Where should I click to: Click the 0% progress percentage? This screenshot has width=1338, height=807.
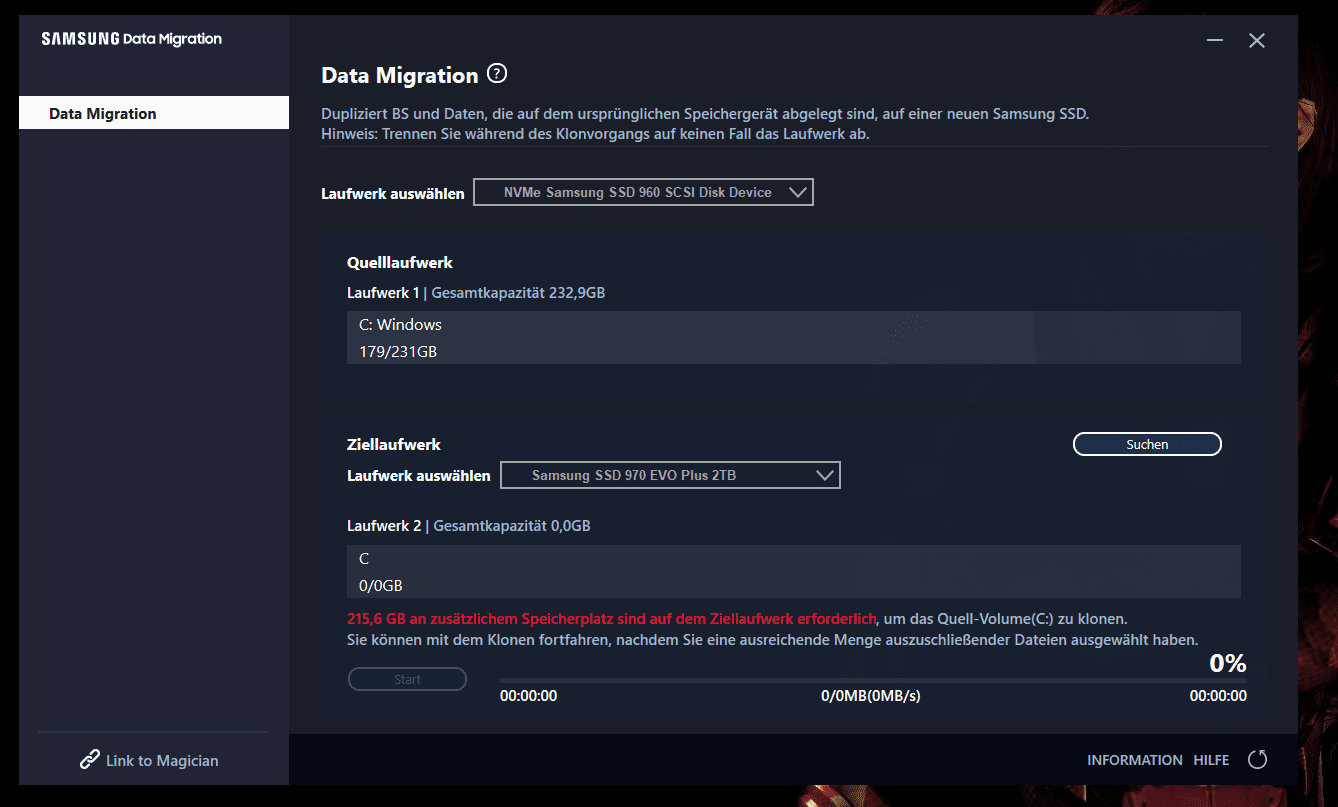[1228, 663]
